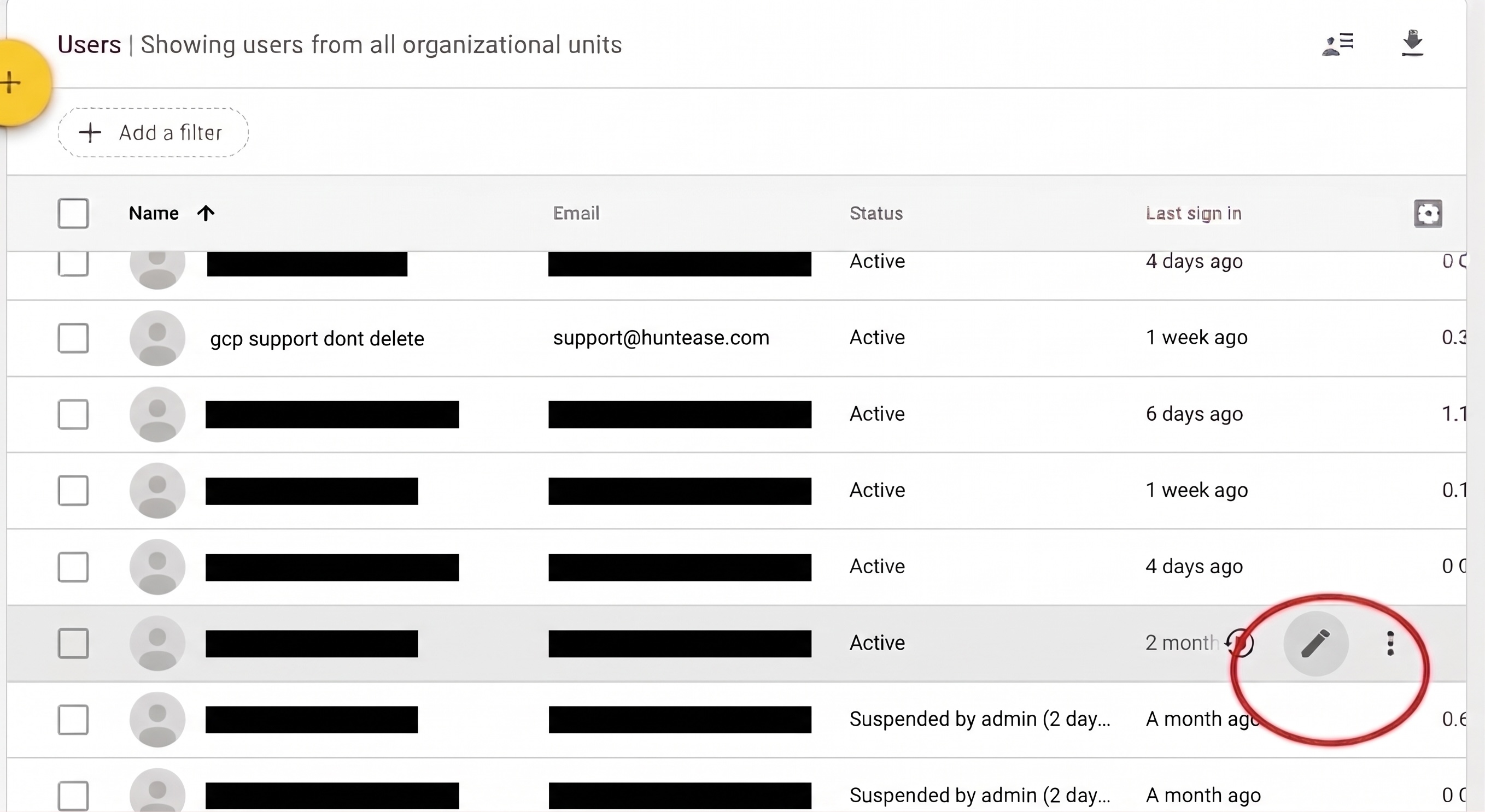
Task: Click the Users heading link
Action: tap(89, 44)
